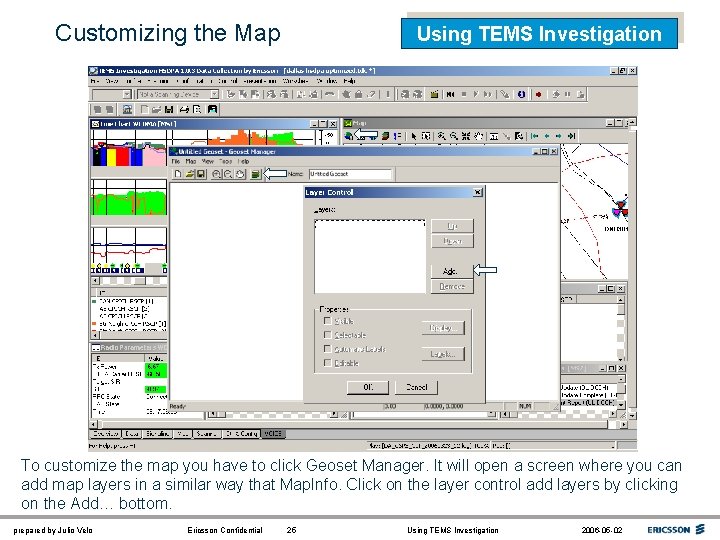This screenshot has width=720, height=540.
Task: Switch to the Overview worksheet tab
Action: pyautogui.click(x=105, y=434)
